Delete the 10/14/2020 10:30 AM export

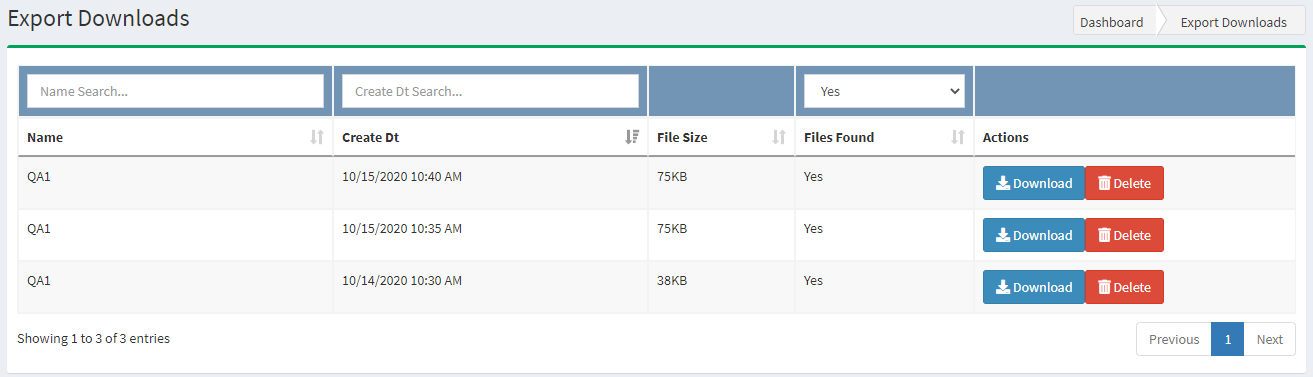tap(1124, 287)
